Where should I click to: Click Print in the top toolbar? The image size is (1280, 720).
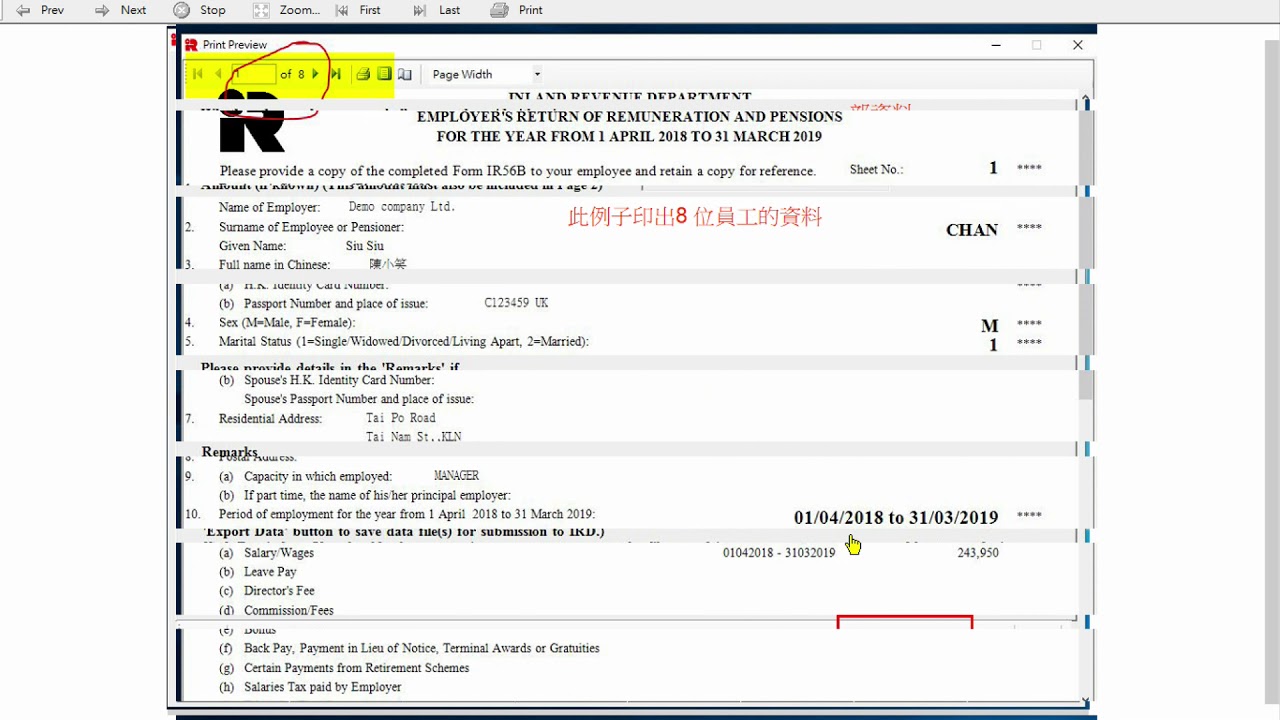[517, 10]
